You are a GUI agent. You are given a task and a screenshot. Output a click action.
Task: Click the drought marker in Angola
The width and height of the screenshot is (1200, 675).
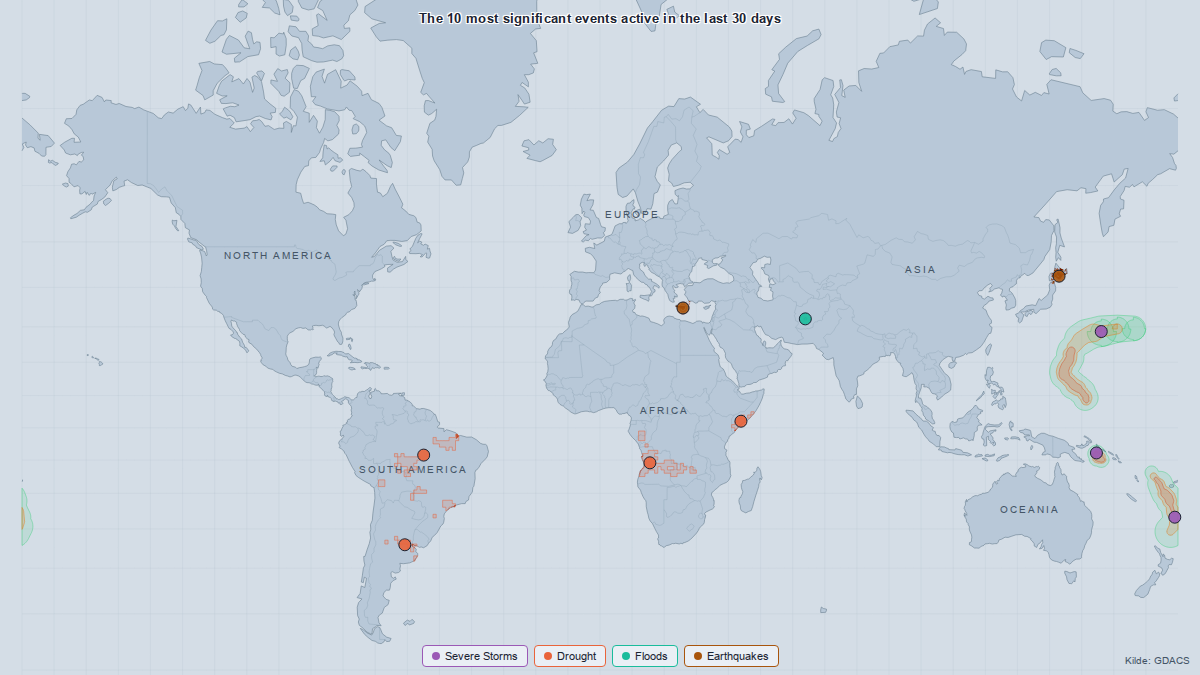[650, 463]
